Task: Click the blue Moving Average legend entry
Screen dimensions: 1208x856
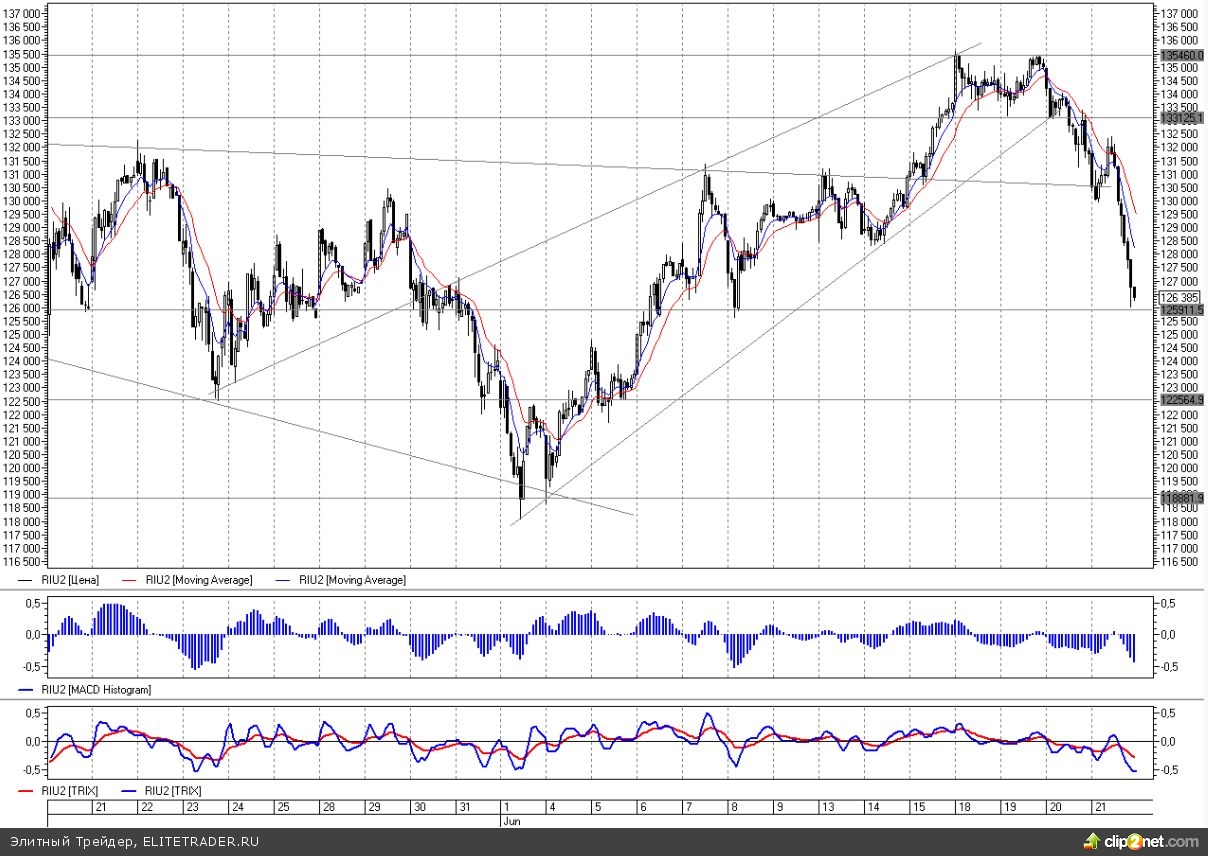Action: (351, 580)
